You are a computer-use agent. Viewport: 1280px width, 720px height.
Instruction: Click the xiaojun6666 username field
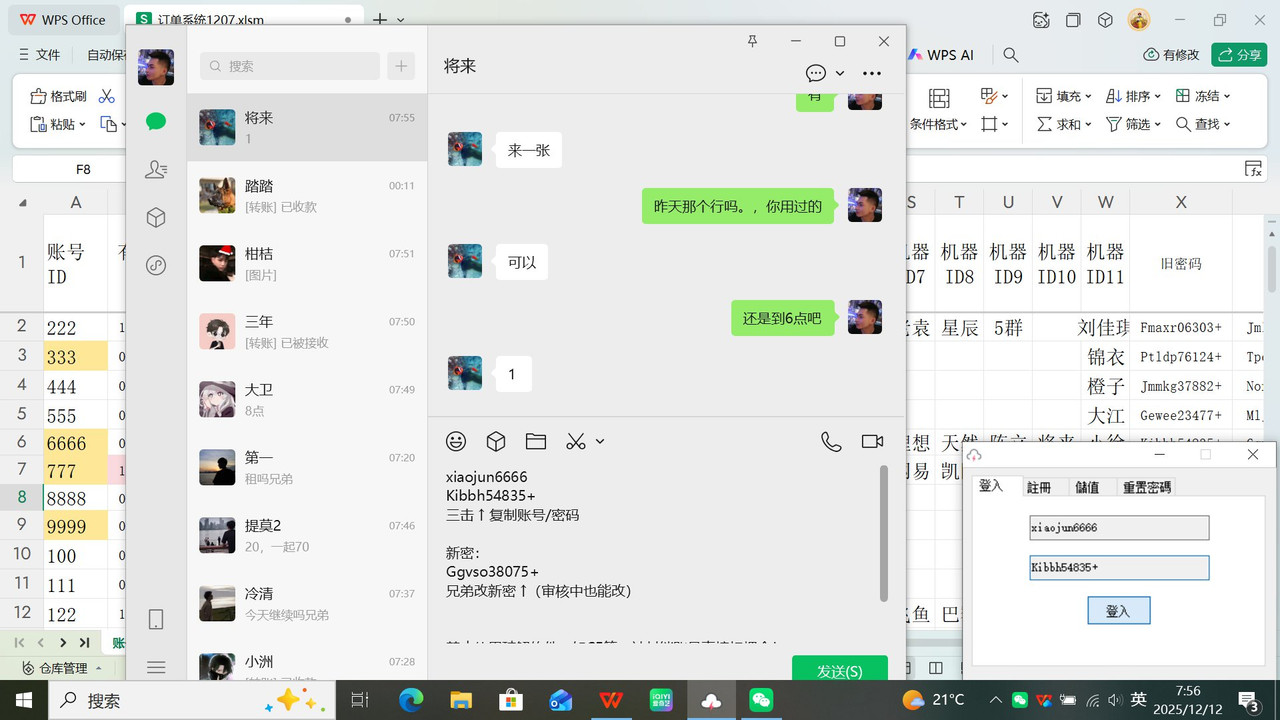pyautogui.click(x=1119, y=528)
